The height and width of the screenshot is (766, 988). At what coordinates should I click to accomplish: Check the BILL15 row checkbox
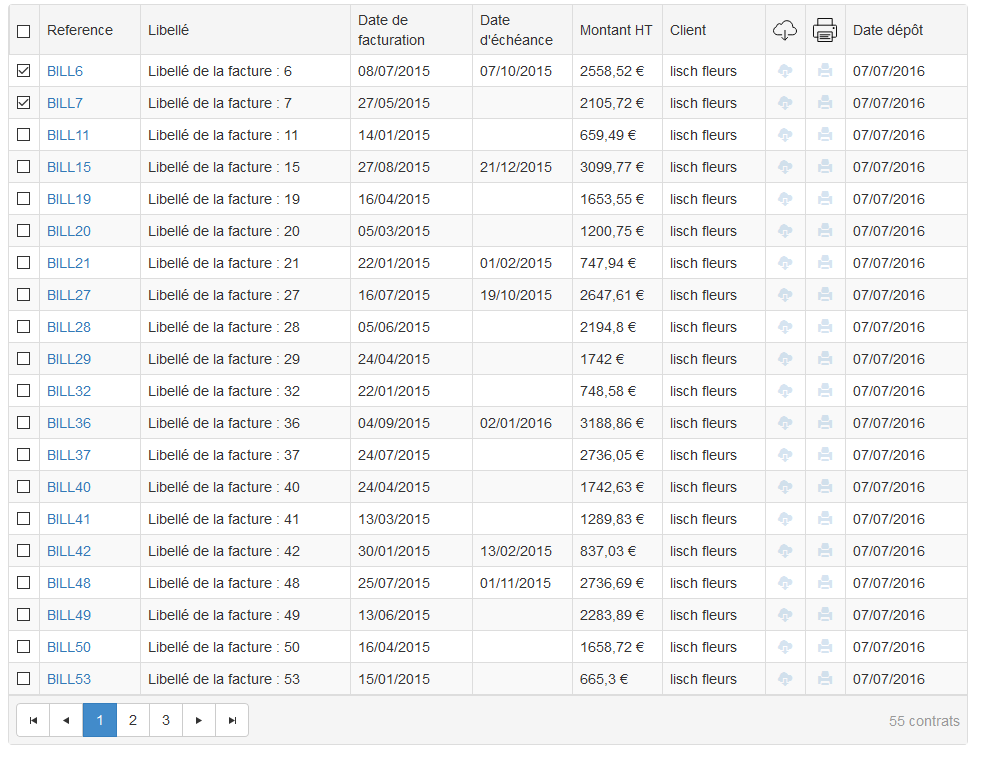click(23, 166)
